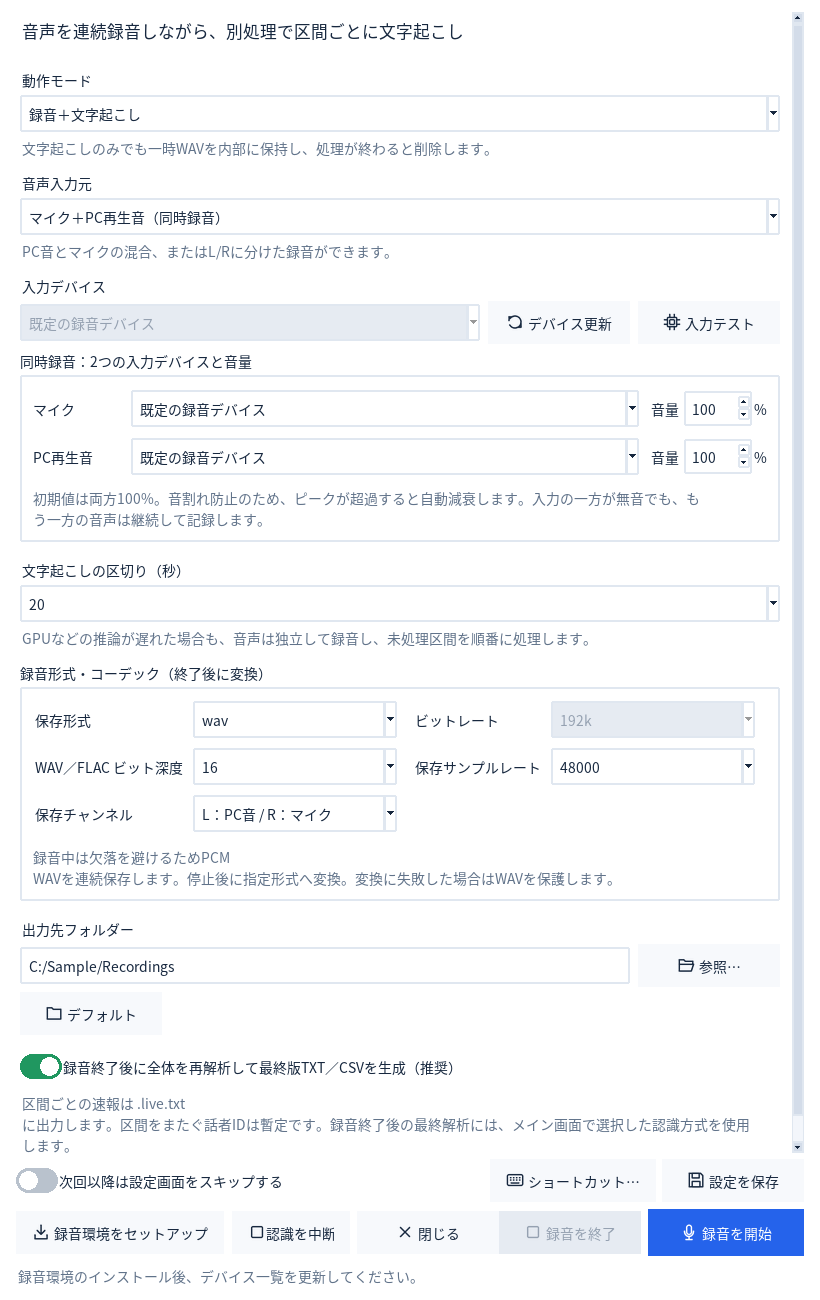
Task: Open the 保存チャンネル dropdown
Action: point(391,814)
